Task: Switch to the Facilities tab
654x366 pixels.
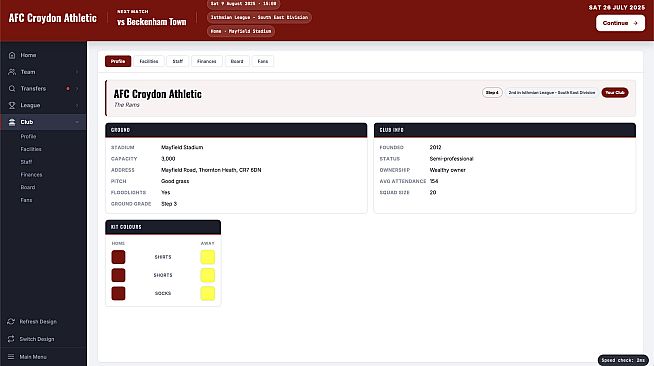Action: tap(149, 61)
